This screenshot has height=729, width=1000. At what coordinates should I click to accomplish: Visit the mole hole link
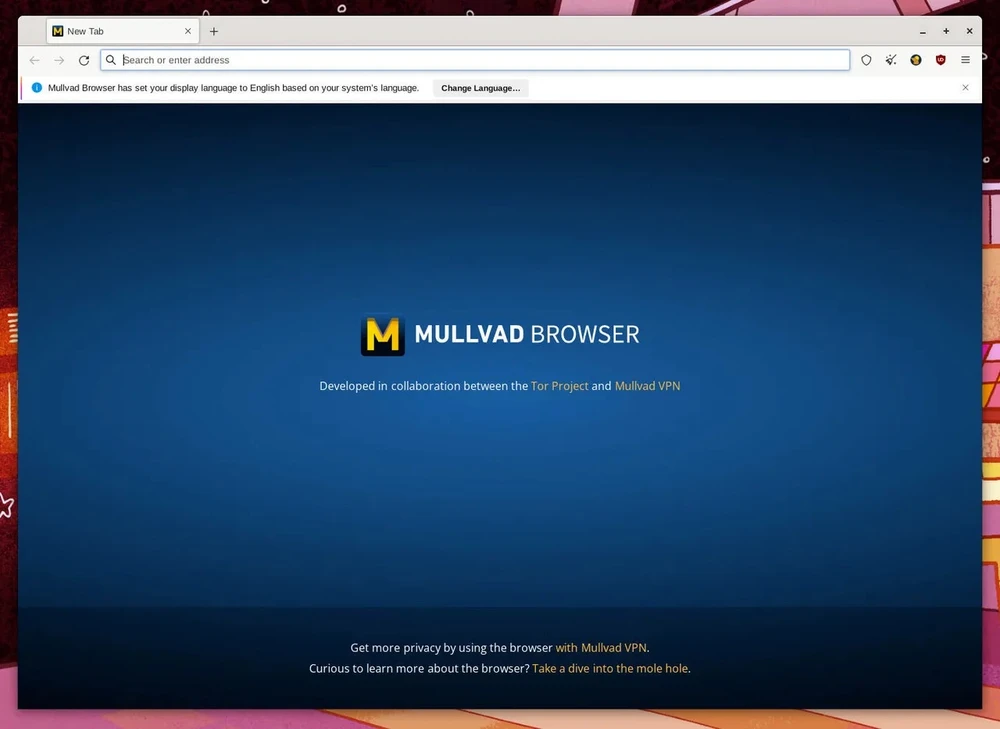[x=610, y=668]
